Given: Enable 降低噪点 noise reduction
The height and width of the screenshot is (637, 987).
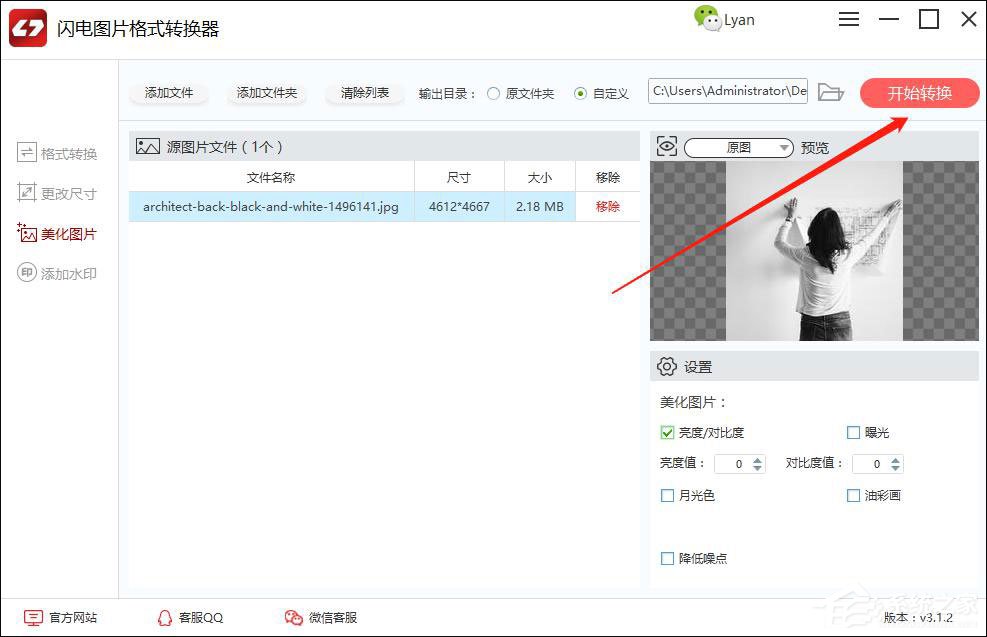Looking at the screenshot, I should 666,558.
